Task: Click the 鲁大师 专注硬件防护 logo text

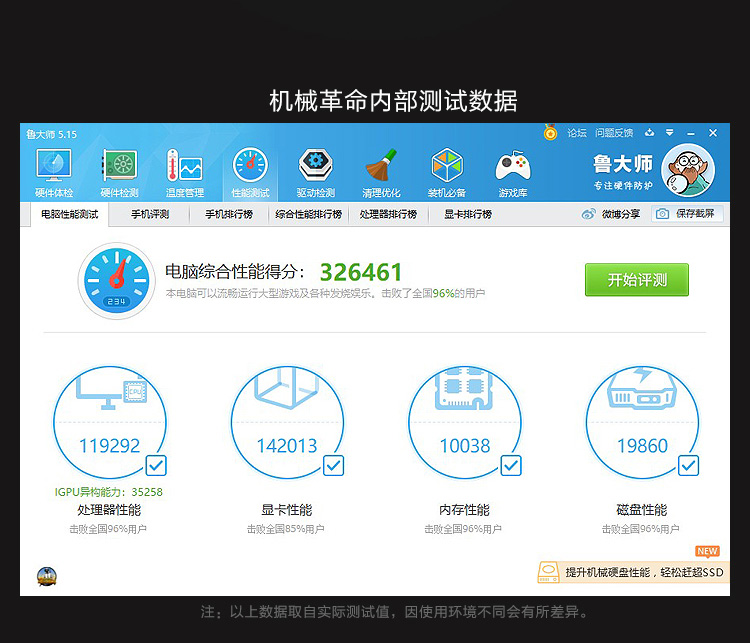Action: tap(623, 172)
